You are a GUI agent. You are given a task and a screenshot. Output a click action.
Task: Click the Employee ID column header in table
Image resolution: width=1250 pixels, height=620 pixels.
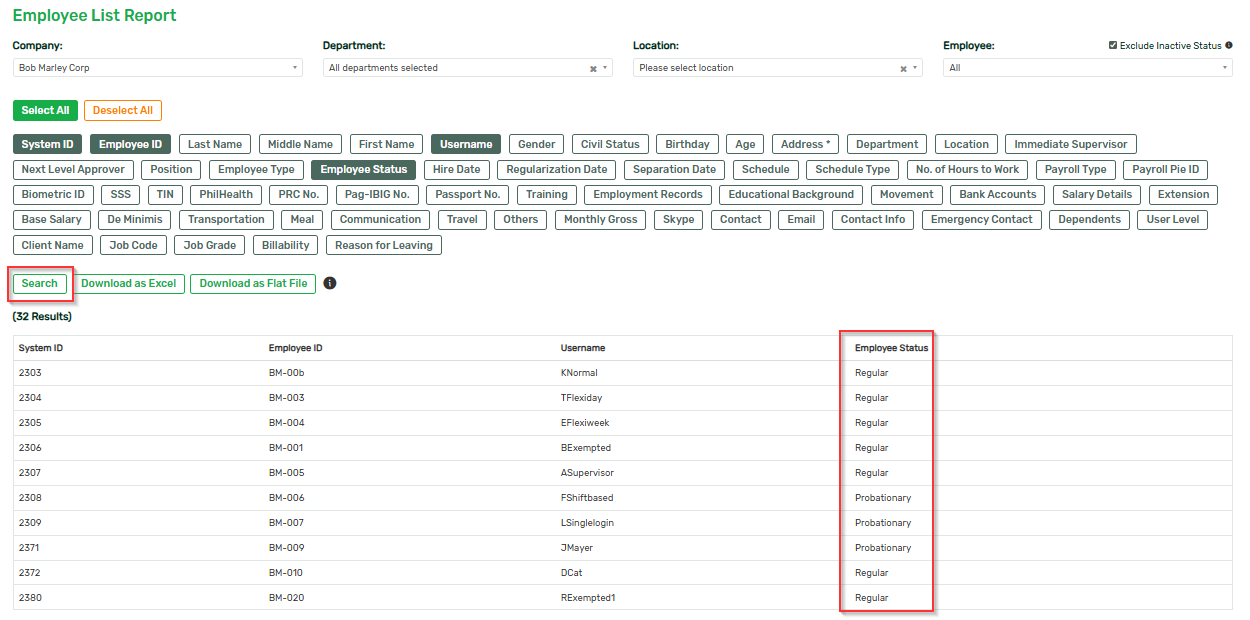(295, 348)
